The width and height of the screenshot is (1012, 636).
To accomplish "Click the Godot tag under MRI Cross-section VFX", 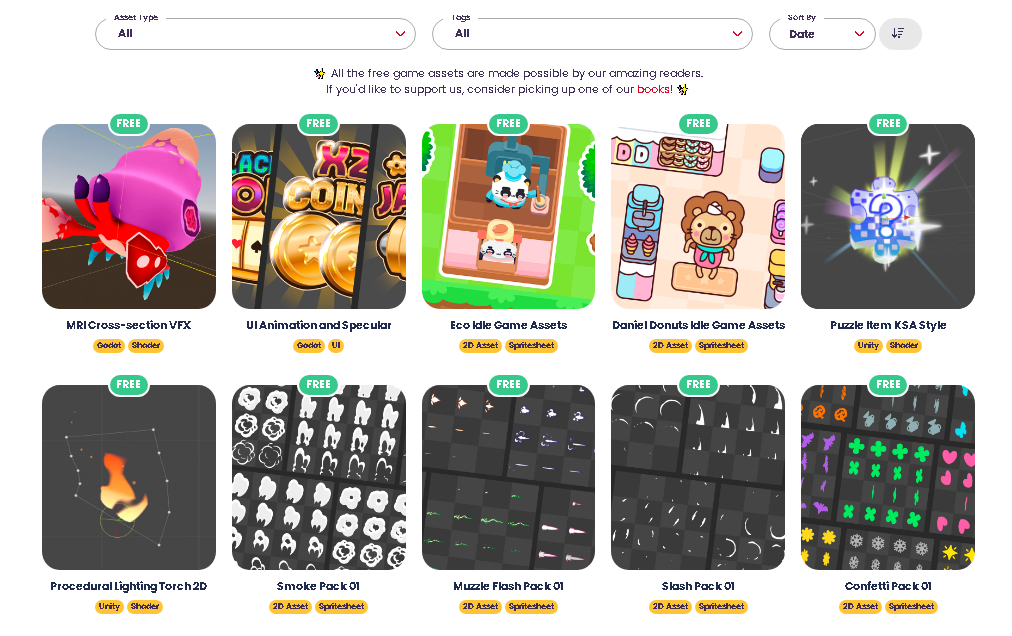I will pyautogui.click(x=109, y=345).
